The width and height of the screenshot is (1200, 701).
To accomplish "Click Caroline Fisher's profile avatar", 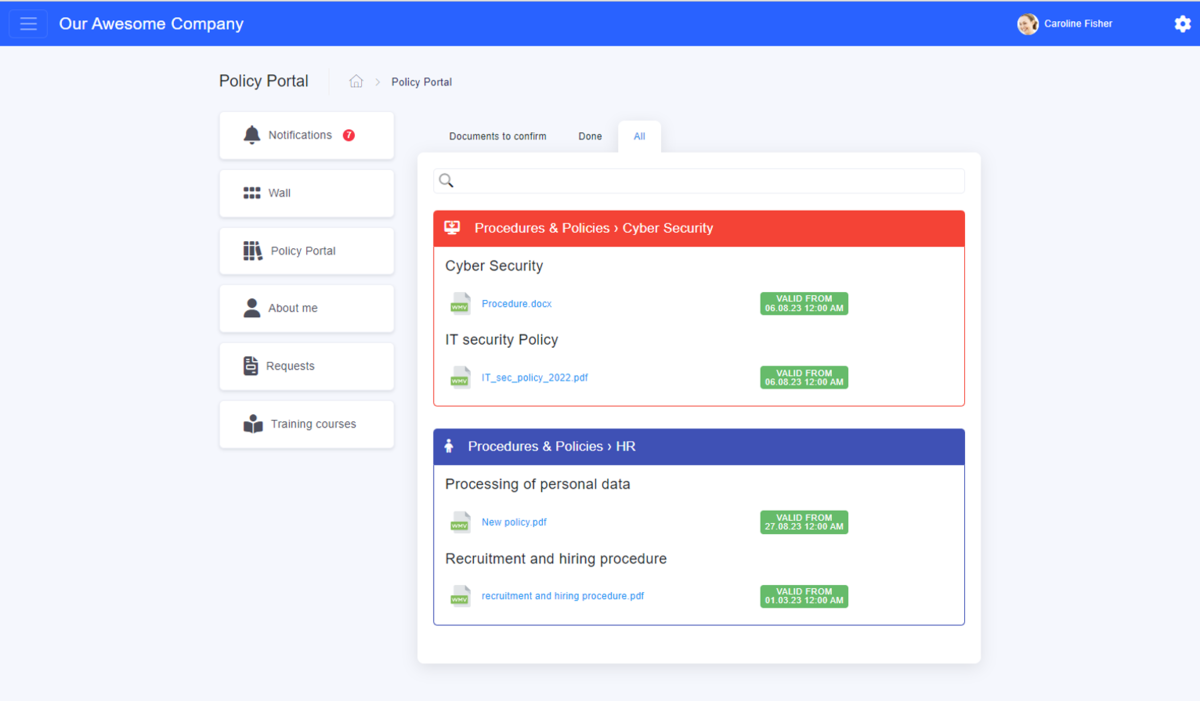I will [1027, 24].
